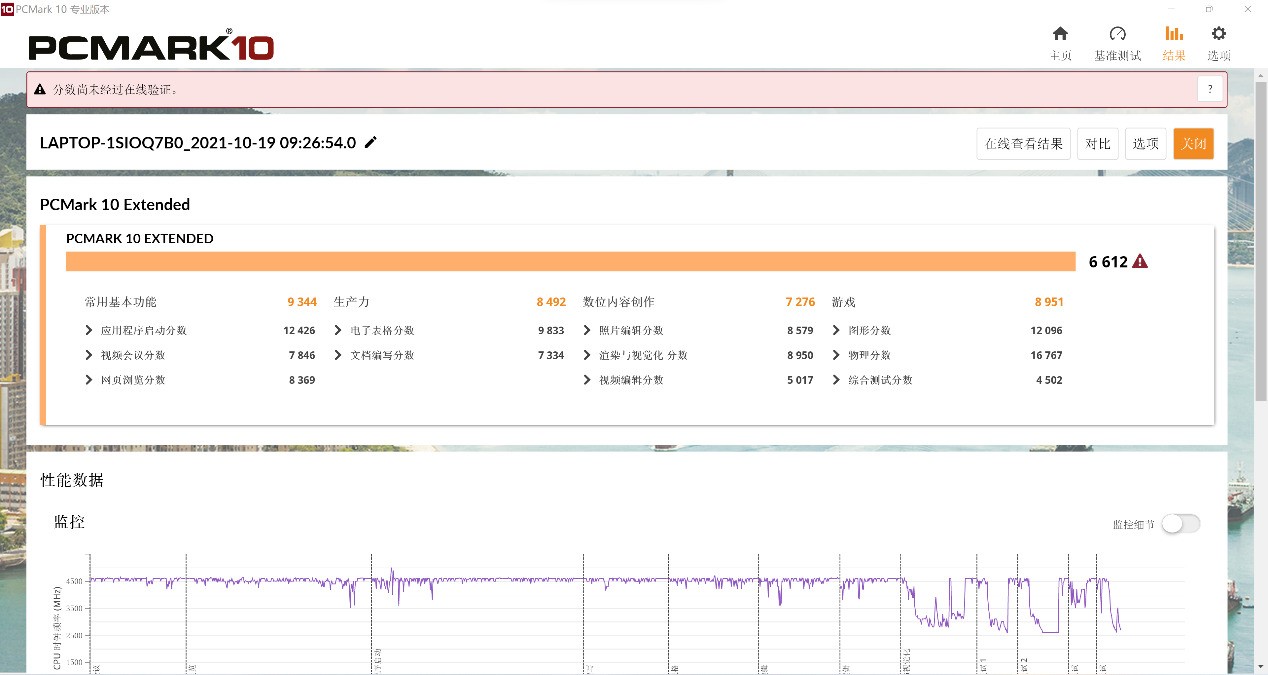Go to the 主页 home icon

[1060, 34]
